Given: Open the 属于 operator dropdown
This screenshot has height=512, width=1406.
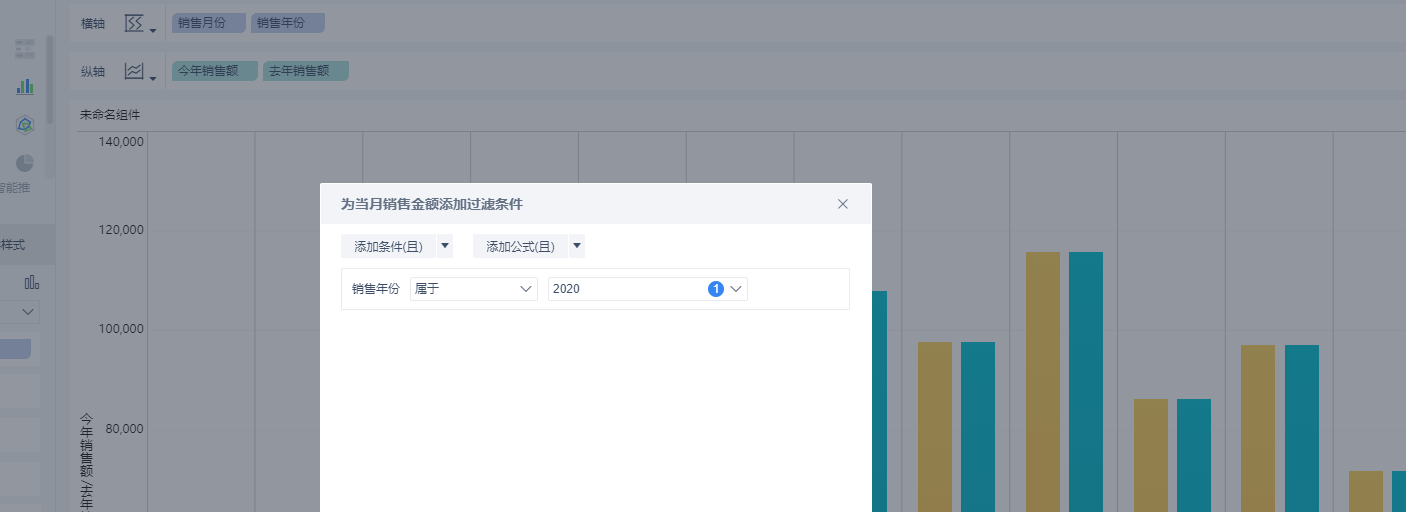Looking at the screenshot, I should pos(474,289).
